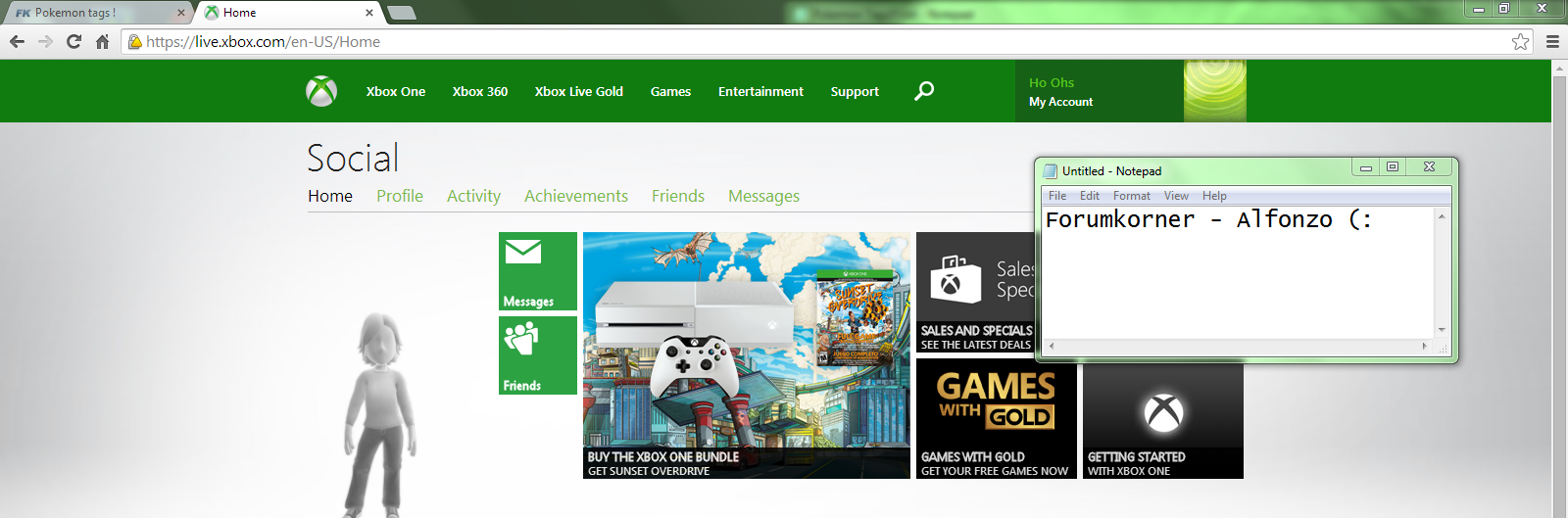Viewport: 1568px width, 518px height.
Task: Click the browser page scrollbar up arrow
Action: (1559, 69)
